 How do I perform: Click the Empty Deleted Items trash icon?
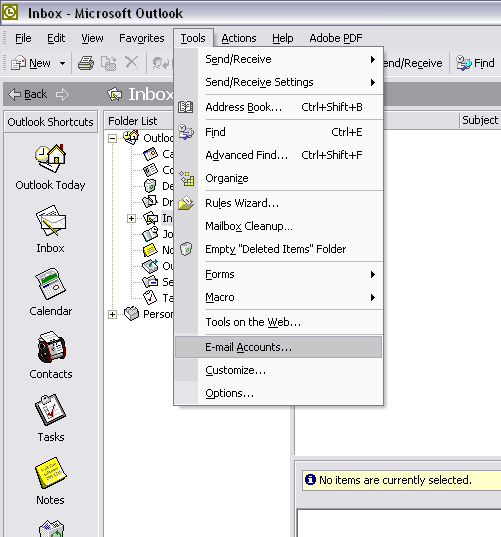click(186, 249)
